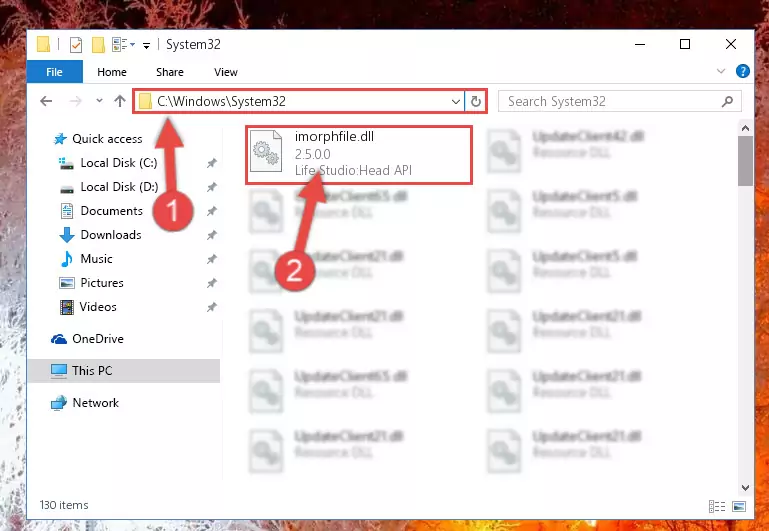Click the pin icon next to Downloads
This screenshot has height=531, width=769.
pos(211,235)
